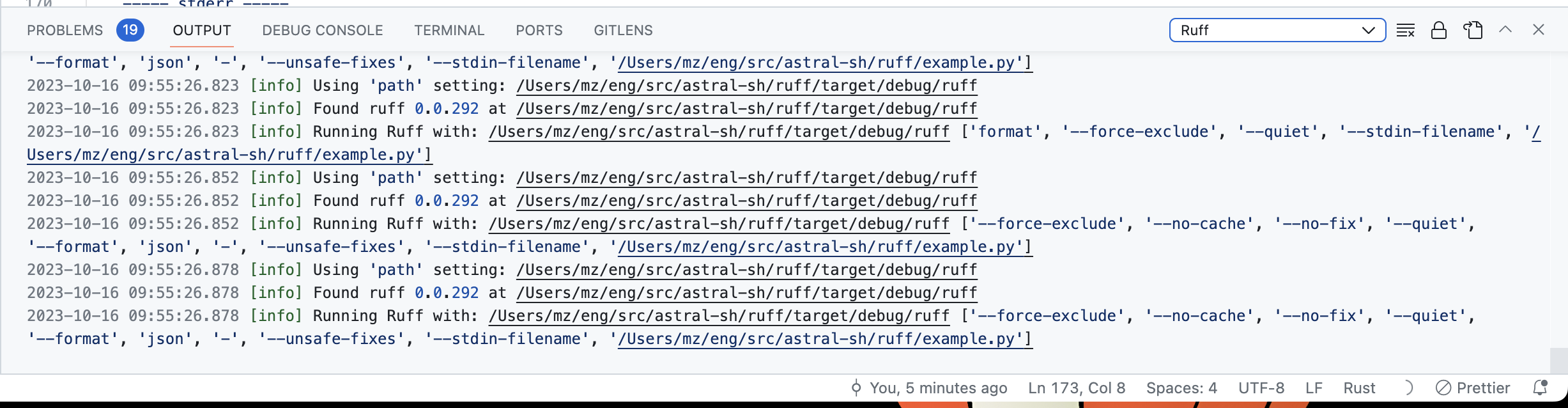
Task: Open indentation settings via Spaces: 4
Action: coord(1181,388)
